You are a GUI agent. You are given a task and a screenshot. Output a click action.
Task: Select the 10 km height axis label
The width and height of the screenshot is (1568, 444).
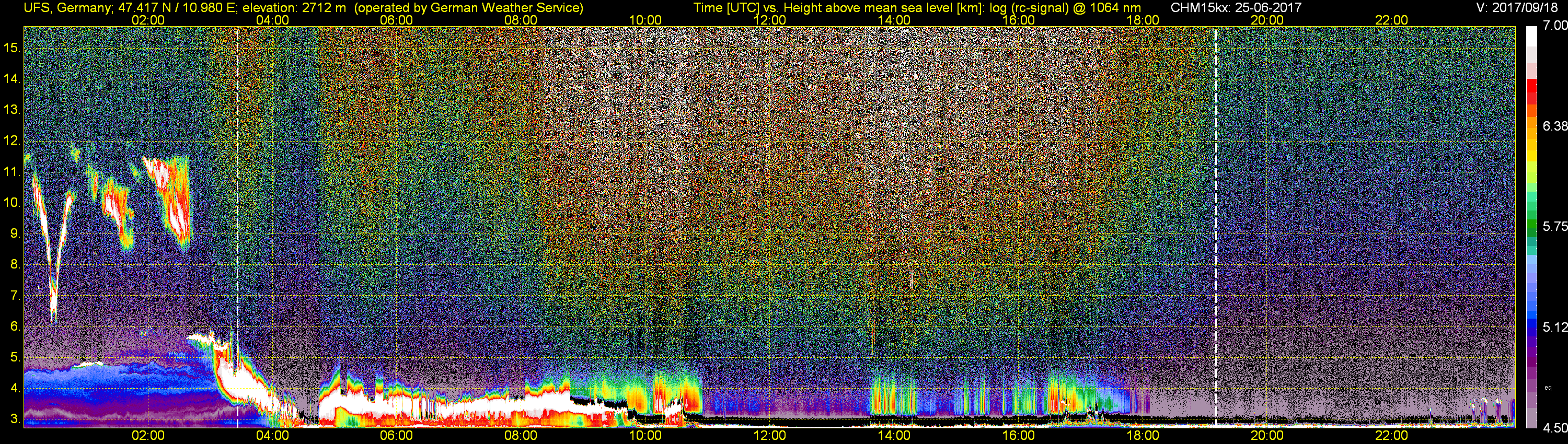click(x=11, y=203)
